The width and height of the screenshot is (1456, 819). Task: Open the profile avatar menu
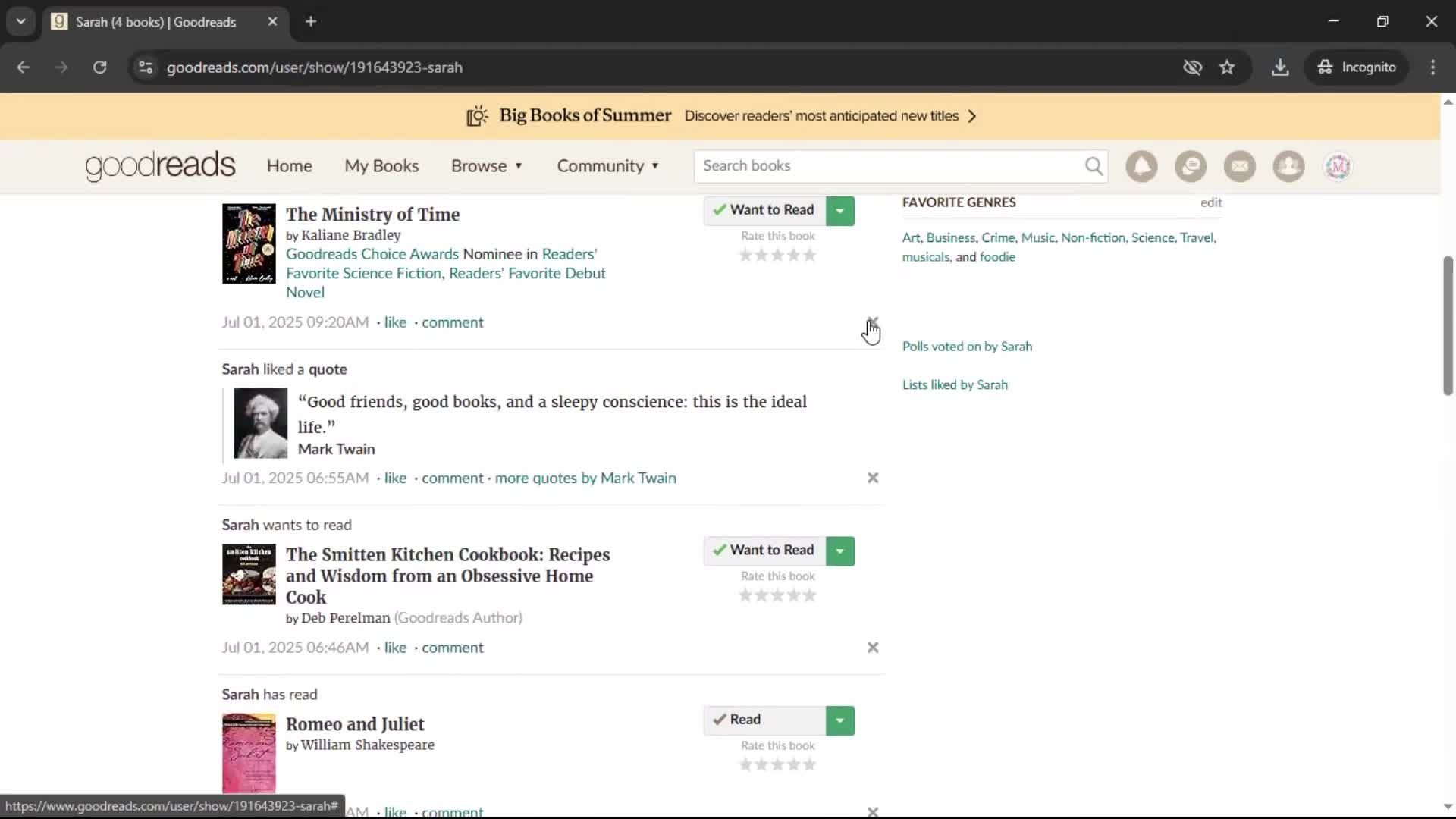[x=1338, y=166]
